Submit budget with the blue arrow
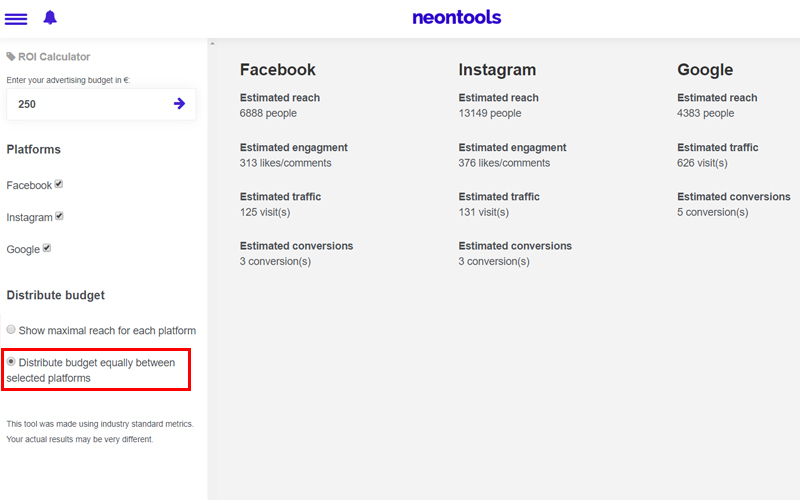 (179, 104)
